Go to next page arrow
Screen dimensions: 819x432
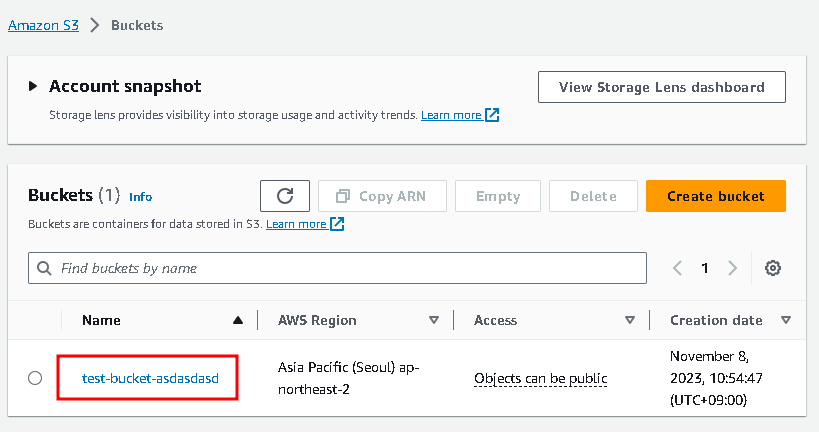pos(732,268)
